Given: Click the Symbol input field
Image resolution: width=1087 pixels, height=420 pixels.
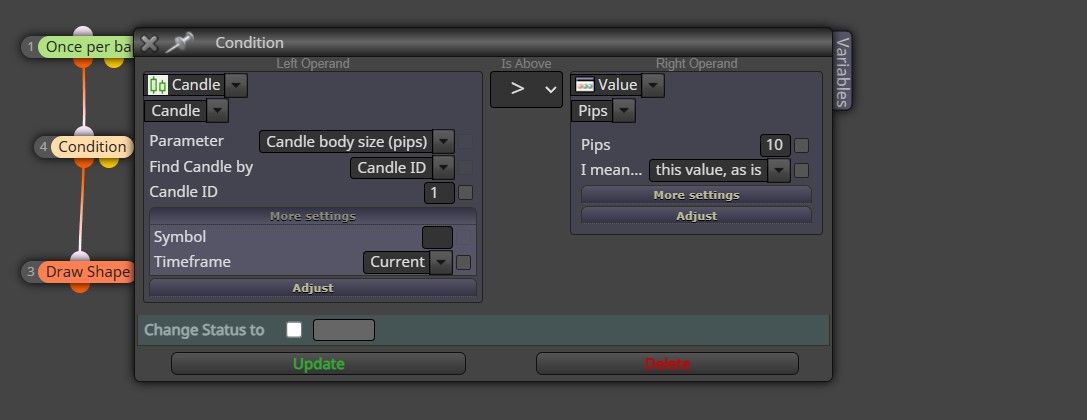Looking at the screenshot, I should click(x=437, y=237).
